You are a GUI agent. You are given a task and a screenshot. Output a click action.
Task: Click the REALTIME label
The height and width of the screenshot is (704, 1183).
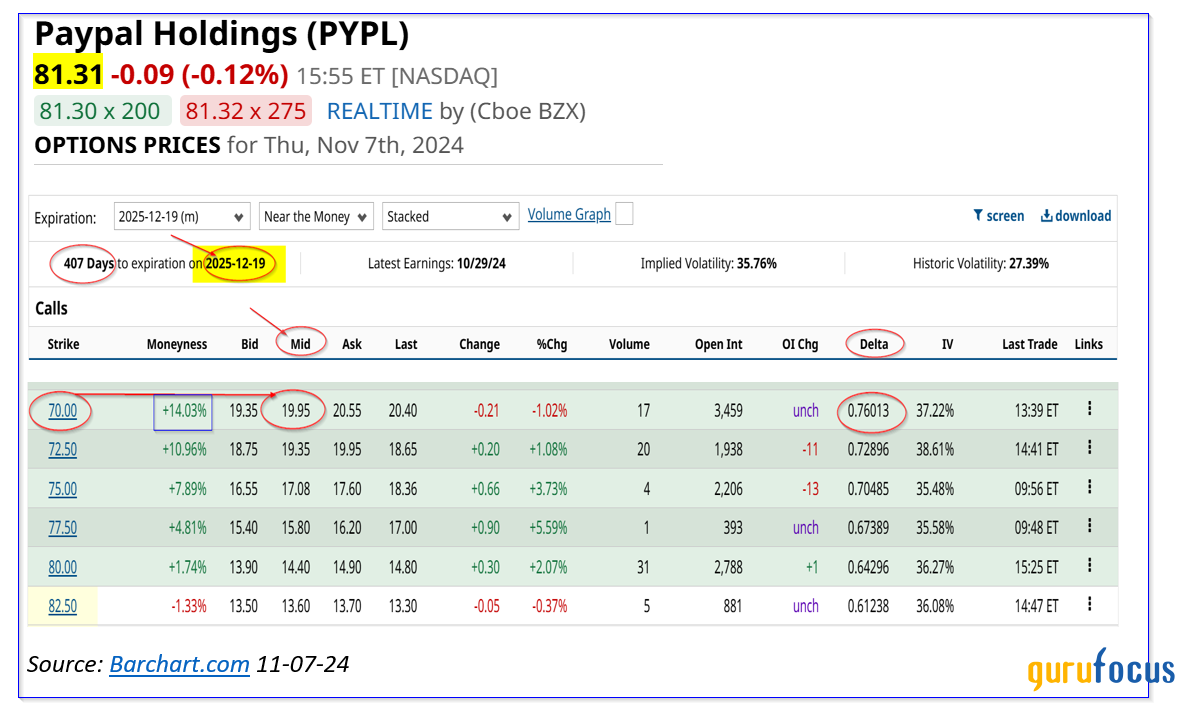click(379, 111)
